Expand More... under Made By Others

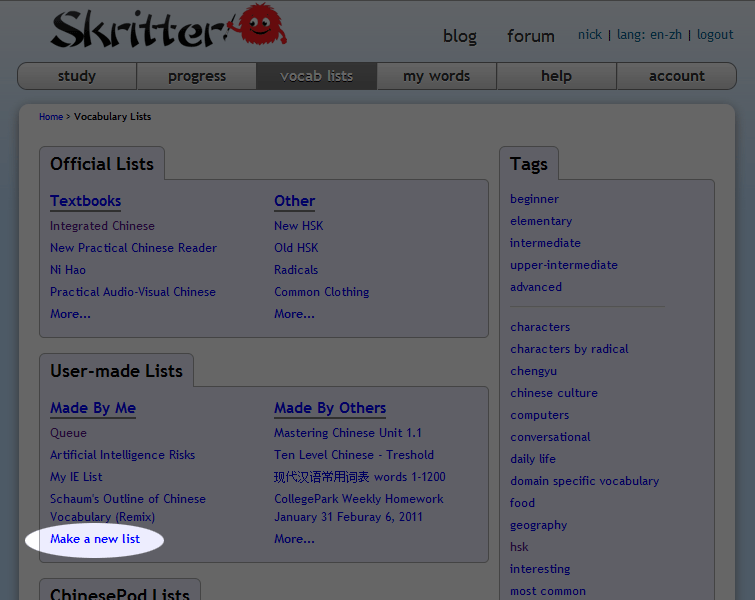pos(294,539)
